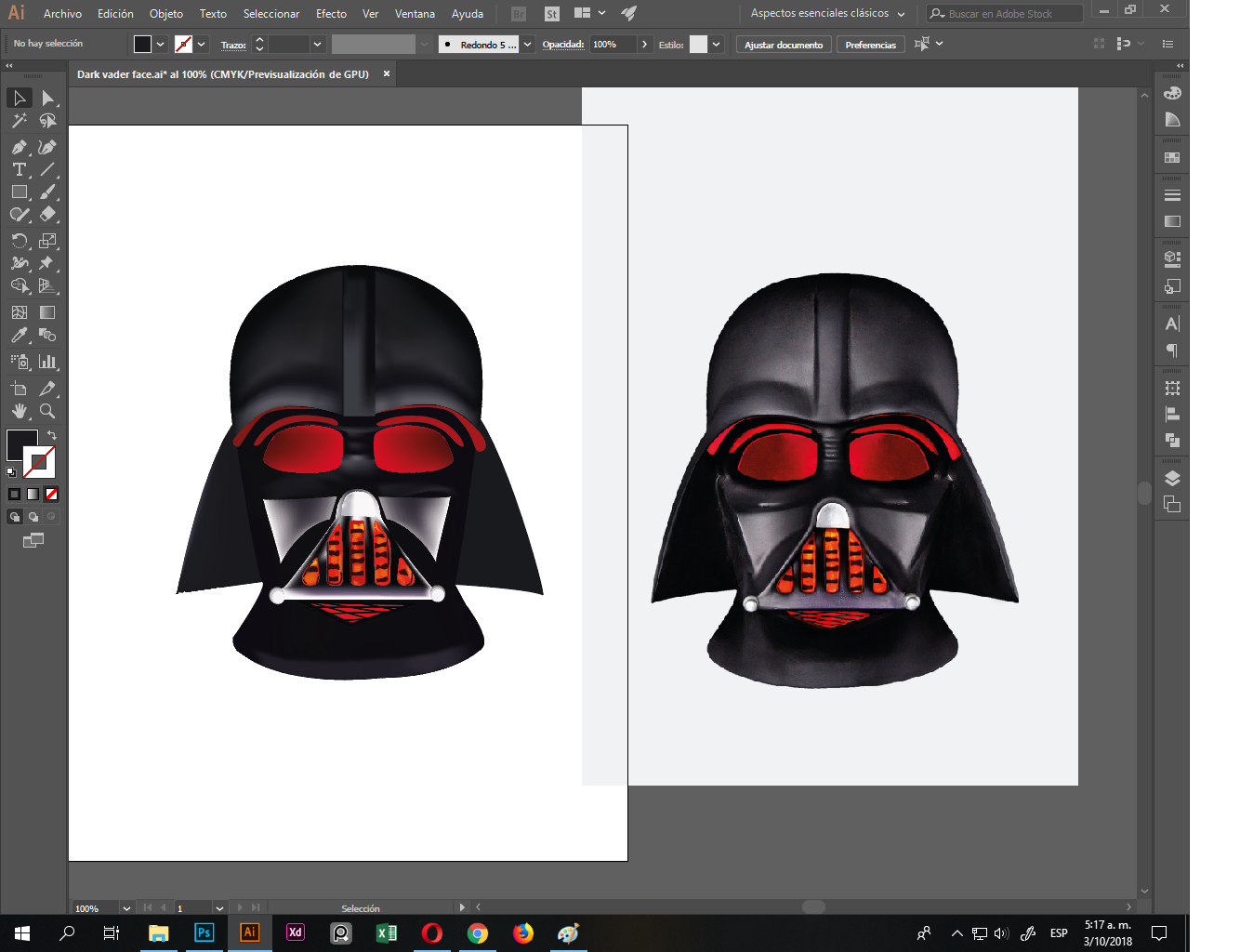Select the Artboard tool
The width and height of the screenshot is (1253, 952).
click(20, 389)
